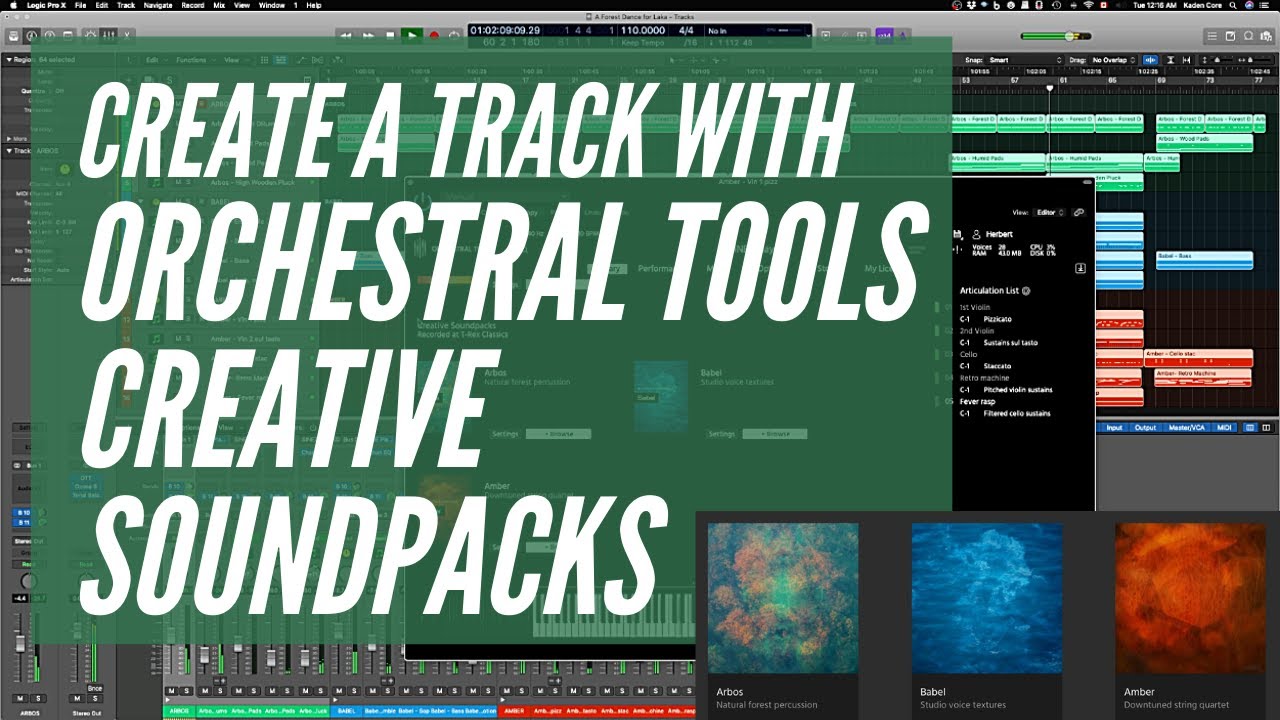Click the red Record button
The height and width of the screenshot is (720, 1280).
[434, 36]
